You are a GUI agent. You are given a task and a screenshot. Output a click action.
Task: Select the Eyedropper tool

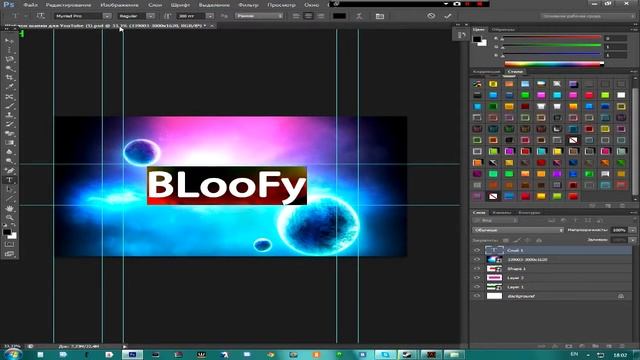point(9,87)
